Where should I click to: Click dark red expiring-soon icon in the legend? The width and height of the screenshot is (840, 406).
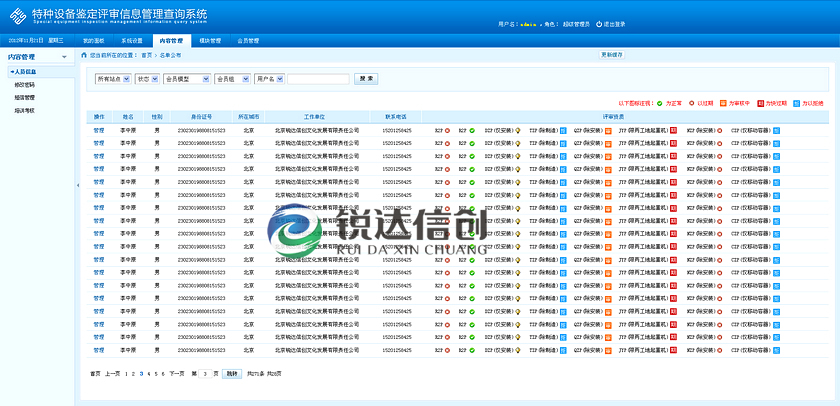pyautogui.click(x=760, y=102)
